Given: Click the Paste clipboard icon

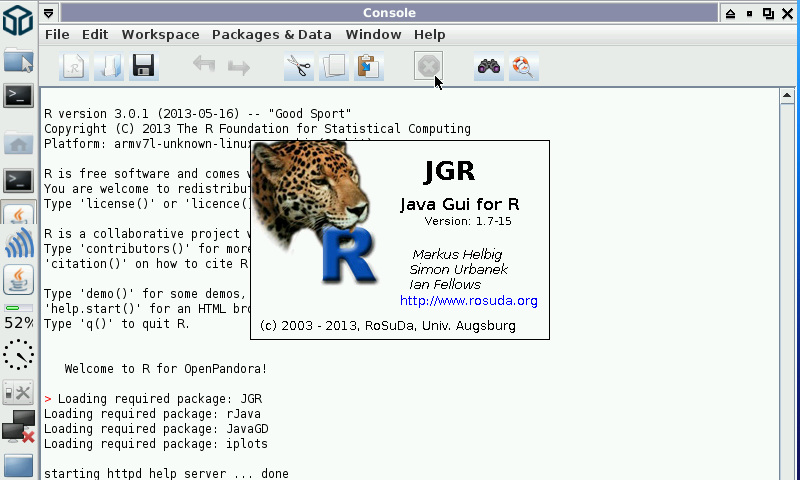Looking at the screenshot, I should pos(369,66).
